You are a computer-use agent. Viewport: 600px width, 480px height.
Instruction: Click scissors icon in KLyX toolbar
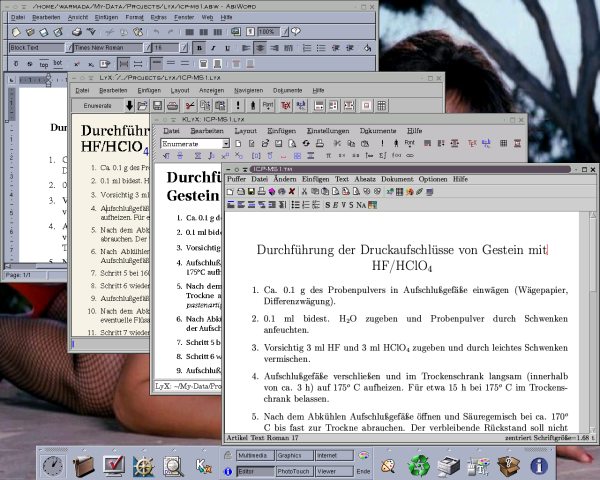[x=337, y=144]
